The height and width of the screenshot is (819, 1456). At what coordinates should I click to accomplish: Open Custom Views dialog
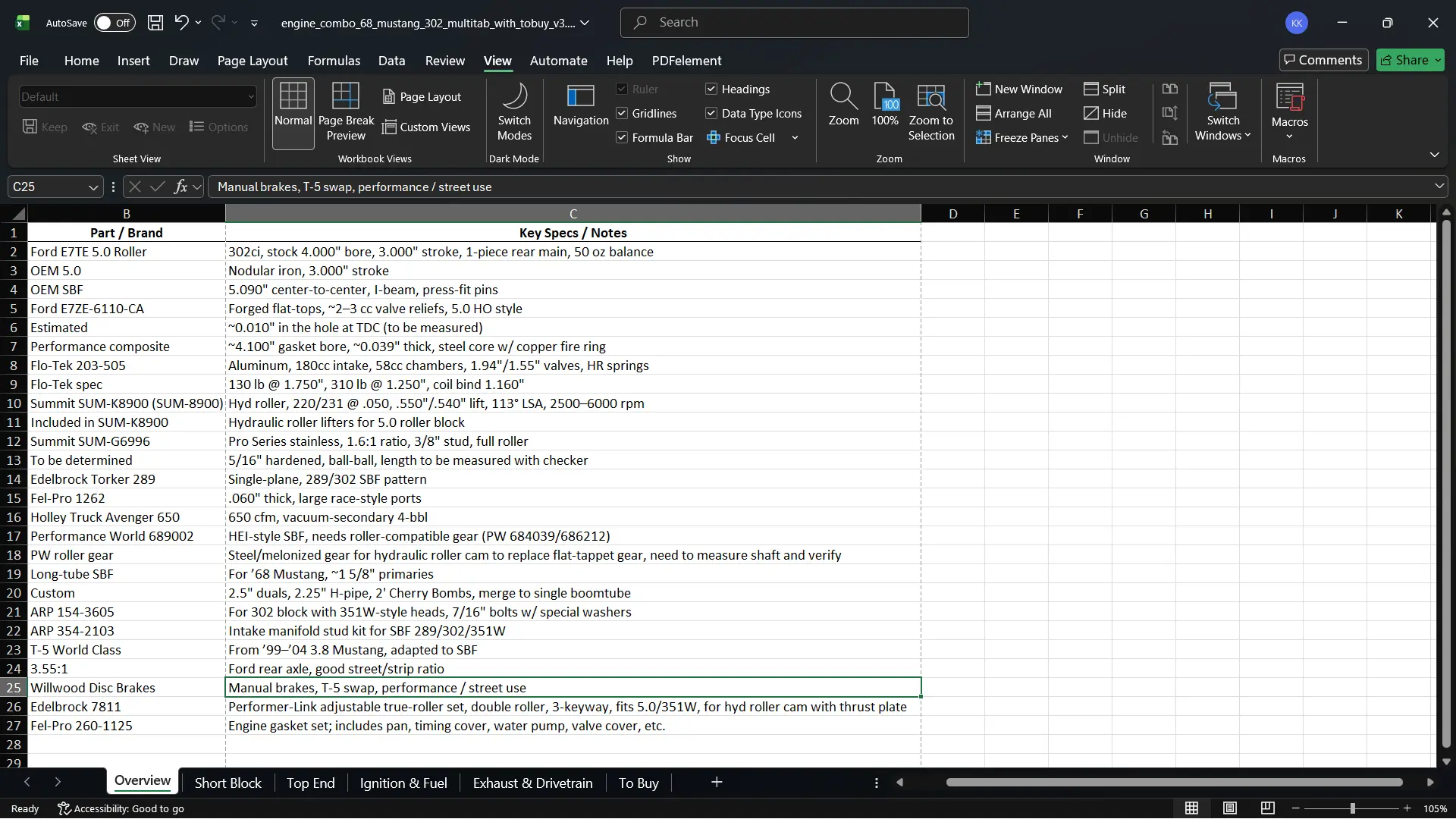426,127
